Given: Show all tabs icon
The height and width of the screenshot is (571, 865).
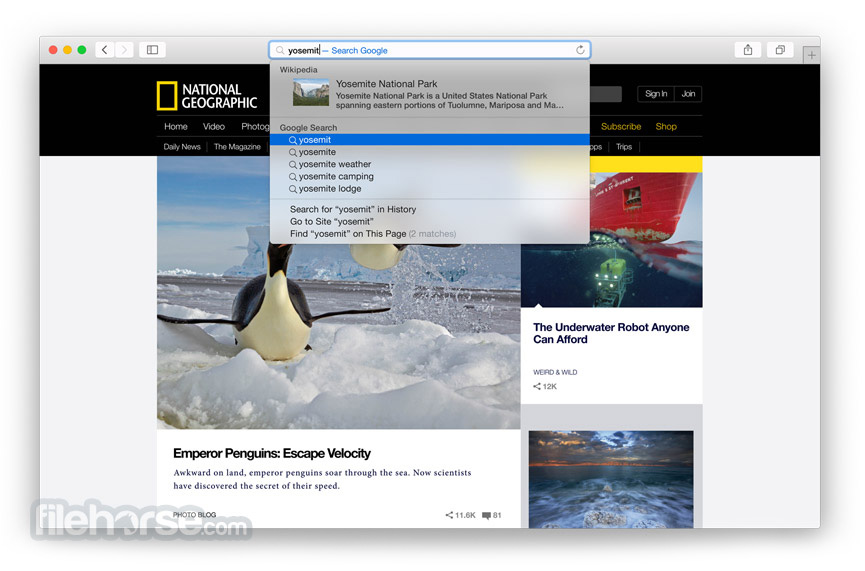Looking at the screenshot, I should coord(780,50).
